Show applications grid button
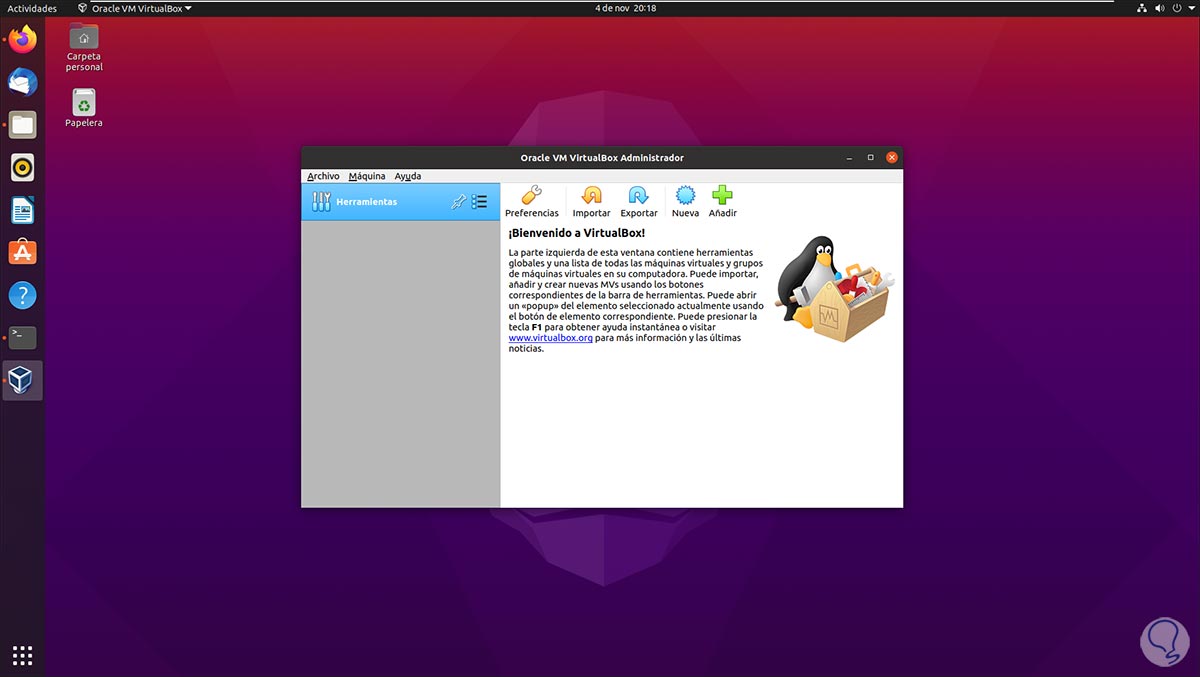The width and height of the screenshot is (1200, 677). pos(23,656)
